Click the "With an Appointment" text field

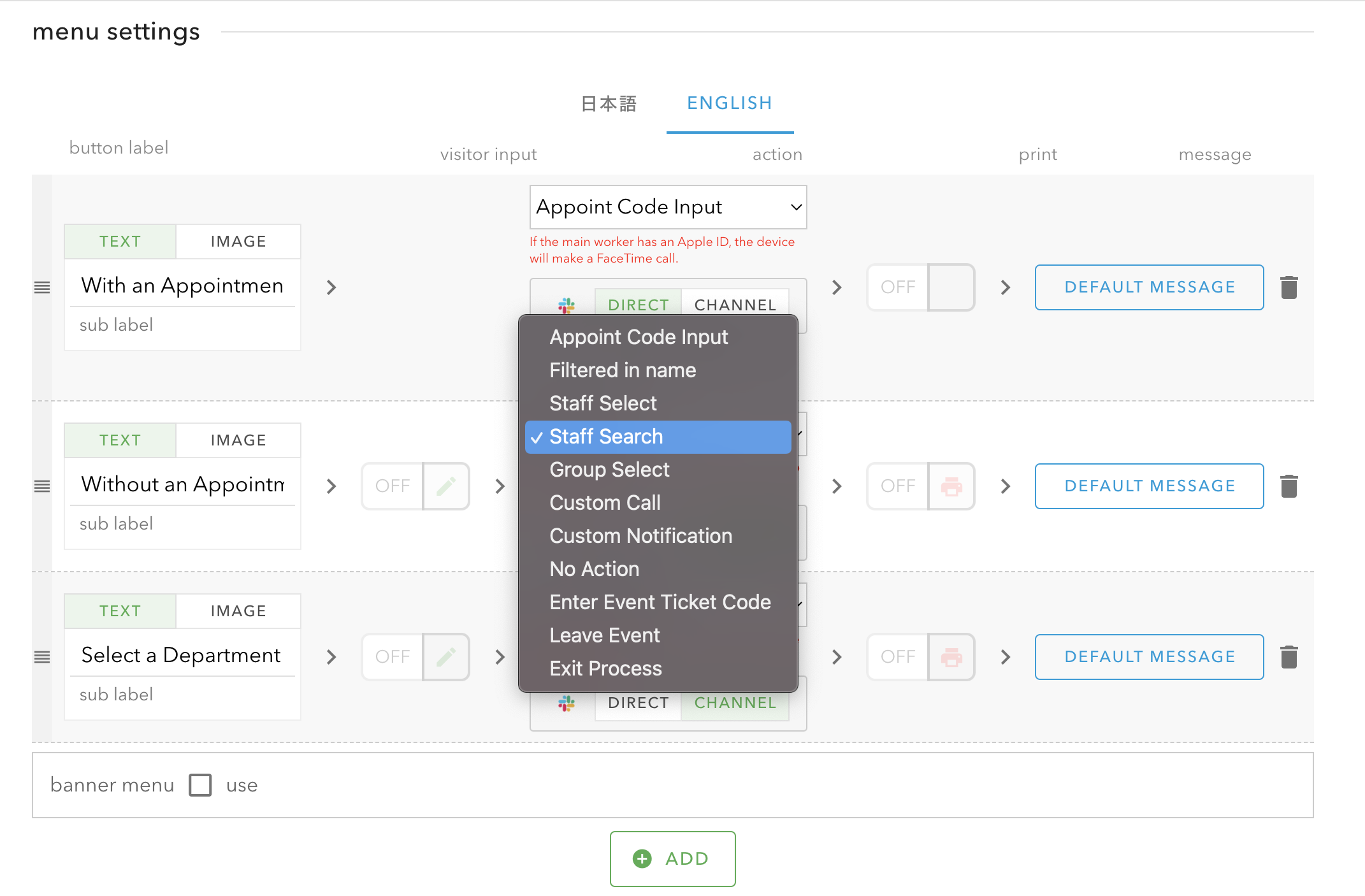point(182,285)
